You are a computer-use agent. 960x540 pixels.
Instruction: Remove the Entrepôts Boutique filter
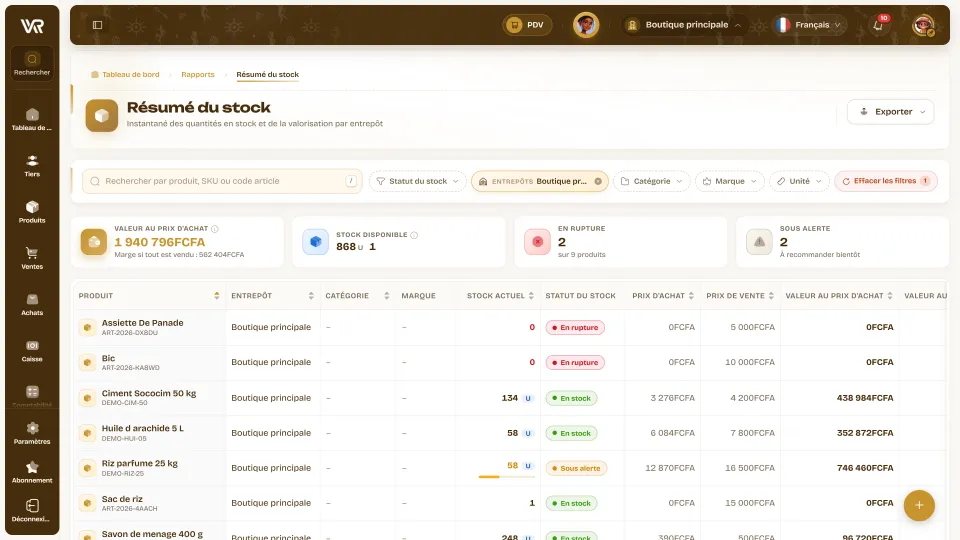tap(598, 181)
